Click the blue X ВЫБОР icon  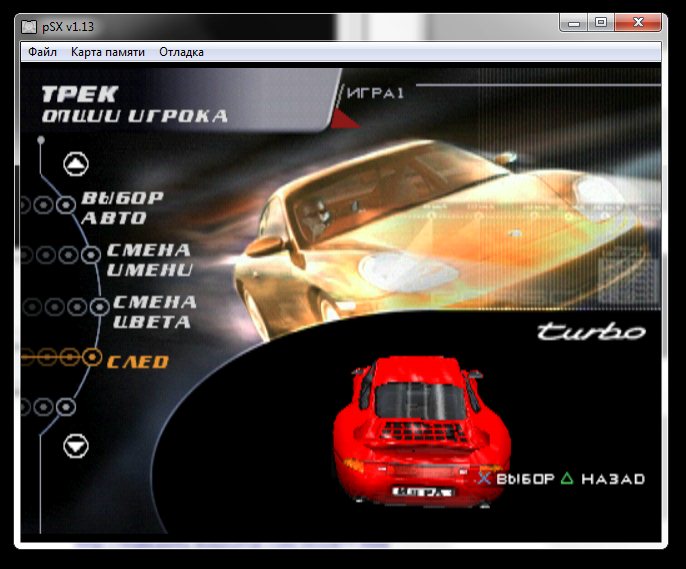pyautogui.click(x=484, y=479)
